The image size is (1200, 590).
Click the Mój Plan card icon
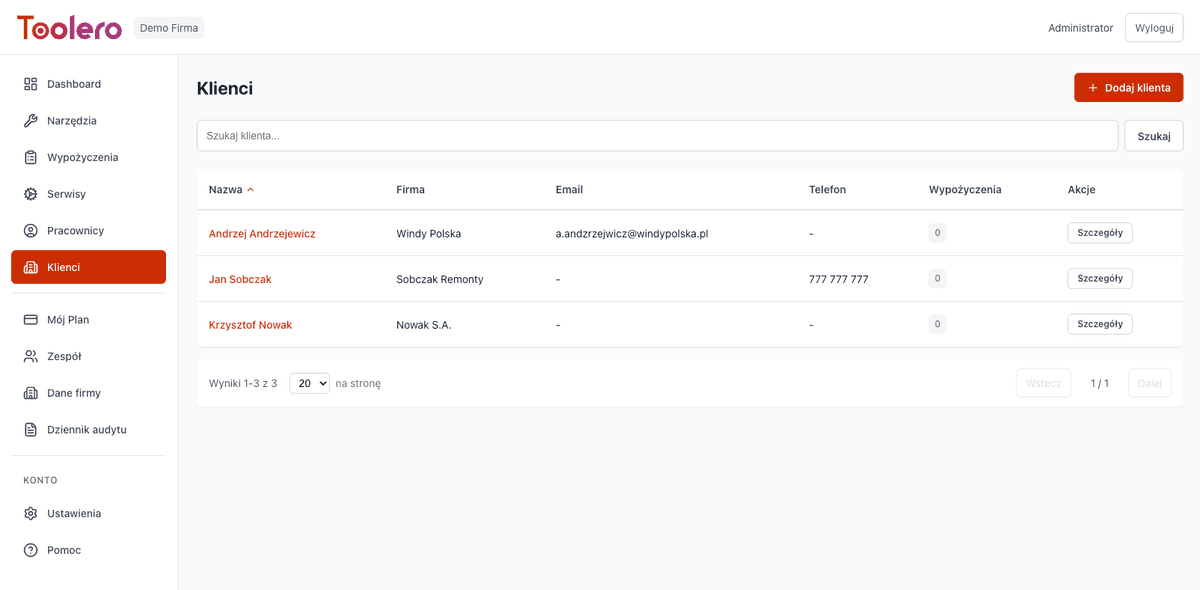click(30, 319)
